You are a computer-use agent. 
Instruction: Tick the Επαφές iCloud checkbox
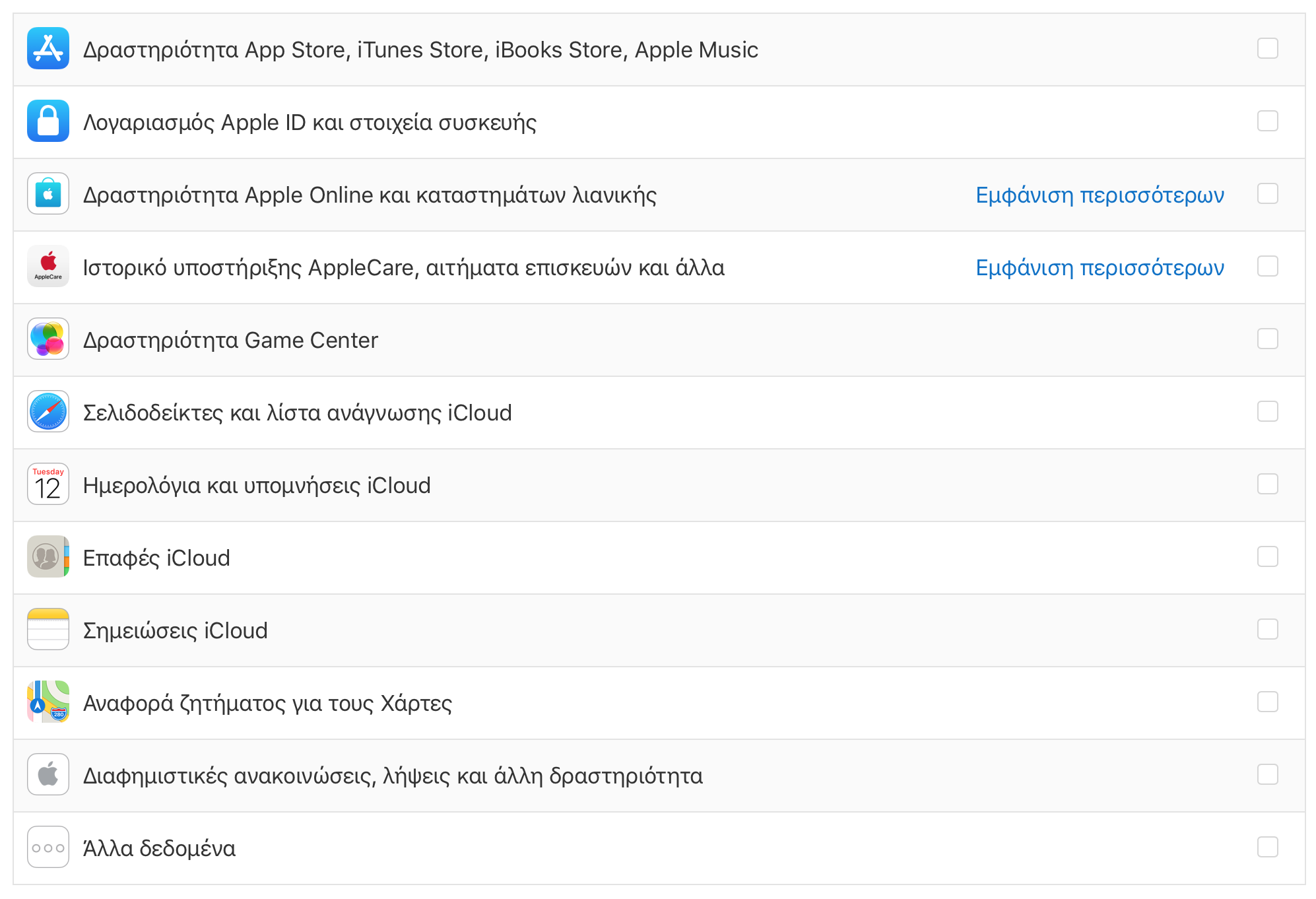tap(1268, 556)
